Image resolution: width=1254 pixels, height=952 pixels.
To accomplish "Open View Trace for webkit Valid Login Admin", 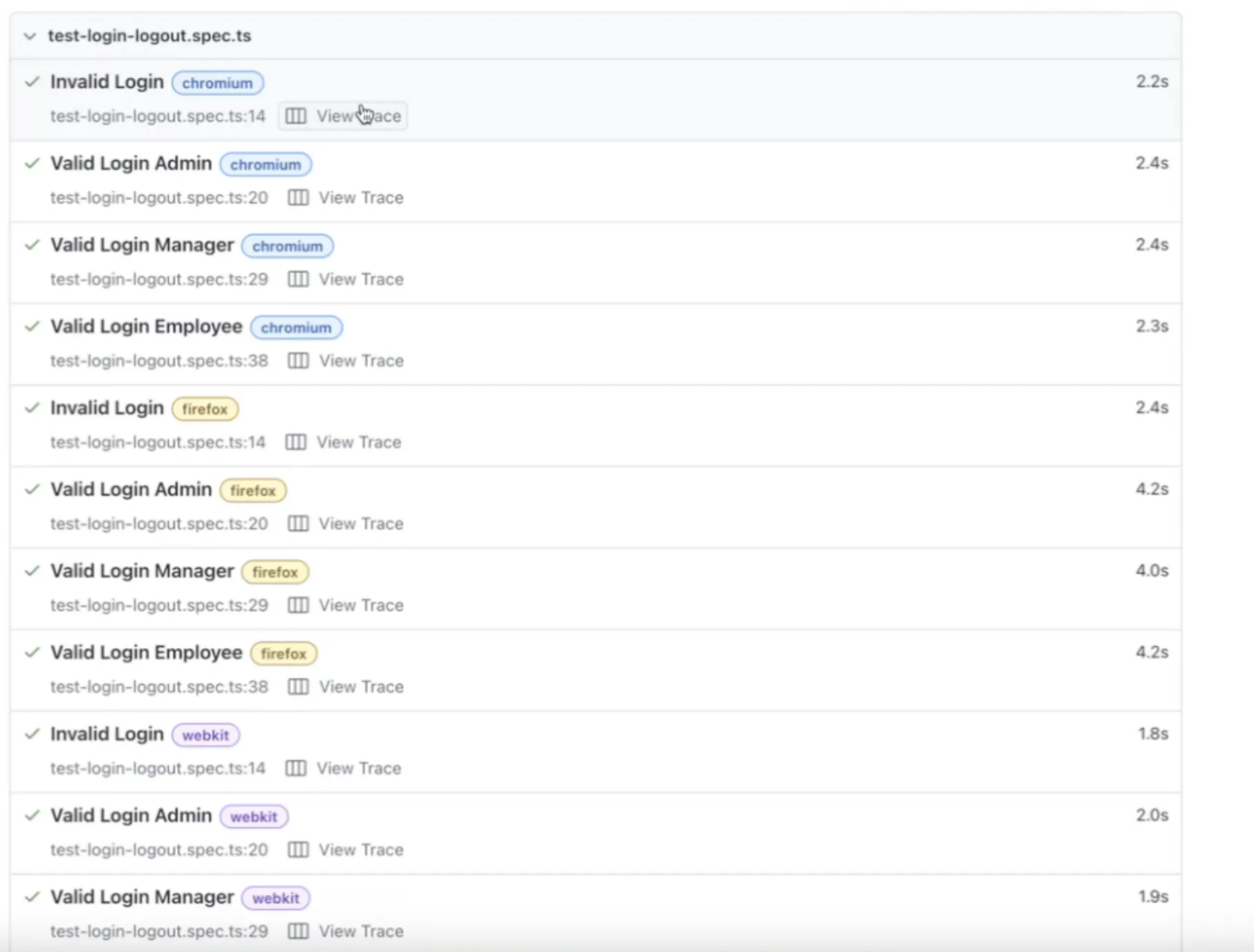I will point(360,850).
